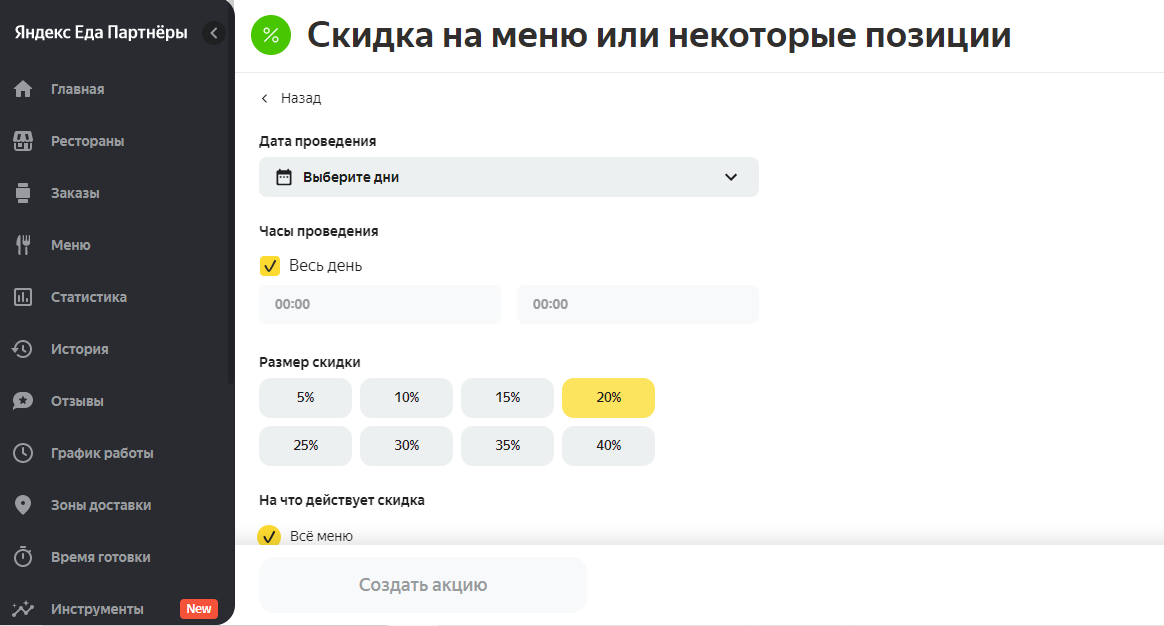Collapse the sidebar with the chevron
This screenshot has height=626, width=1164.
click(214, 33)
